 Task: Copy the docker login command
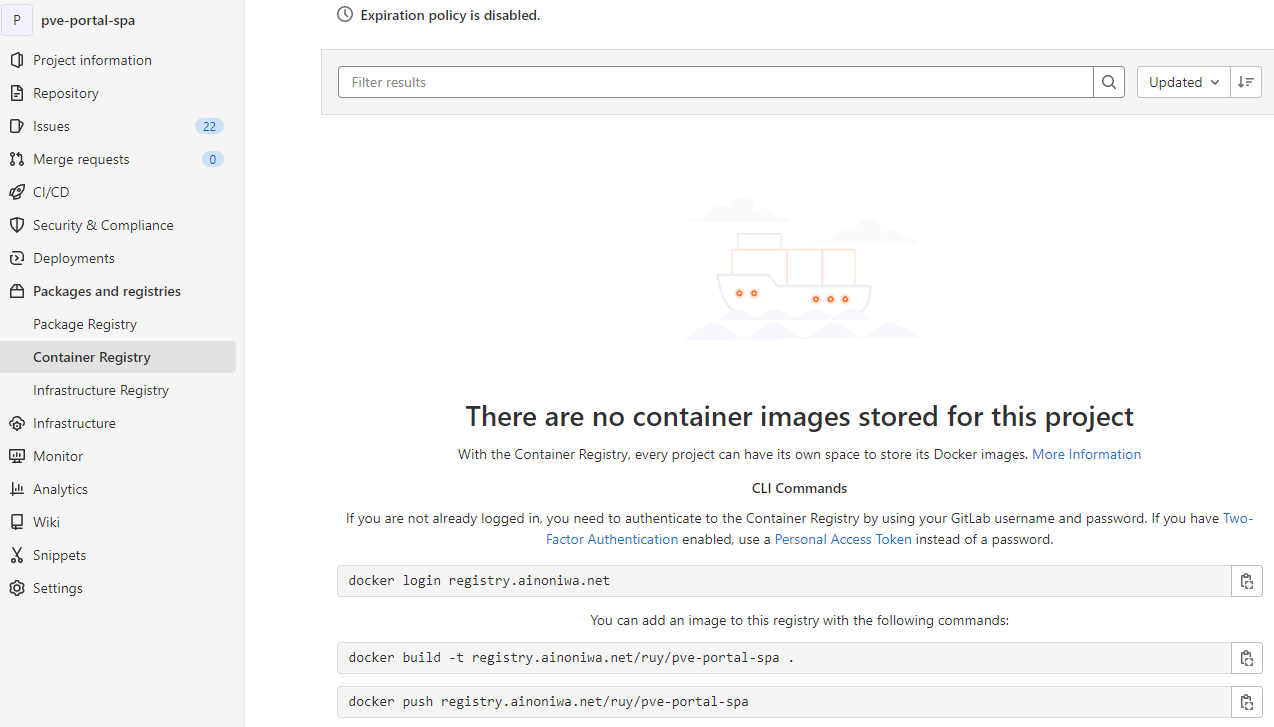[x=1246, y=580]
